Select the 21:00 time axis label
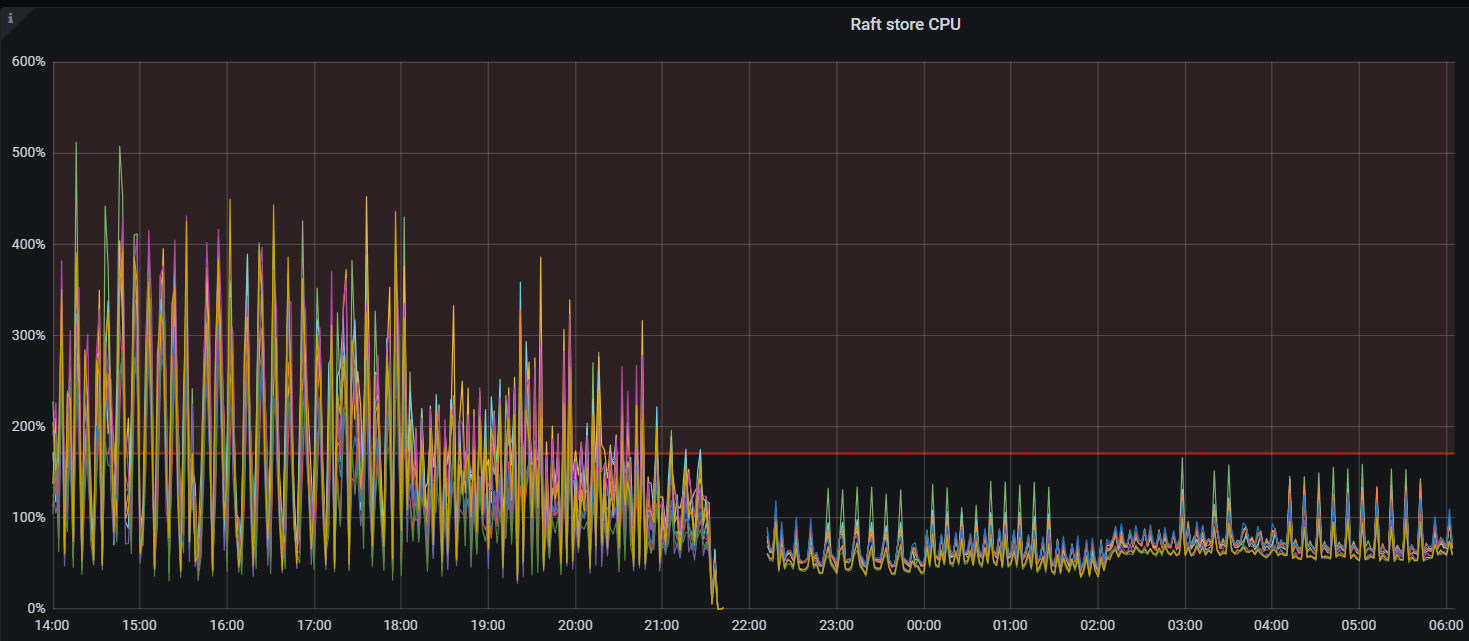 click(662, 625)
